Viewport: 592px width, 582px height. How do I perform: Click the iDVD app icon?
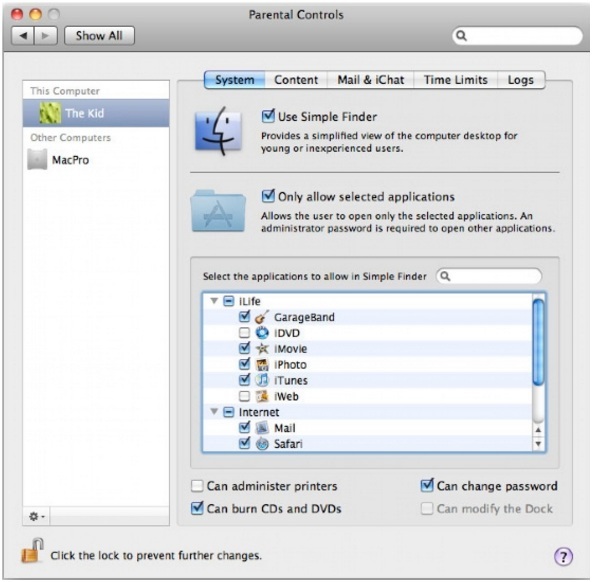click(262, 333)
